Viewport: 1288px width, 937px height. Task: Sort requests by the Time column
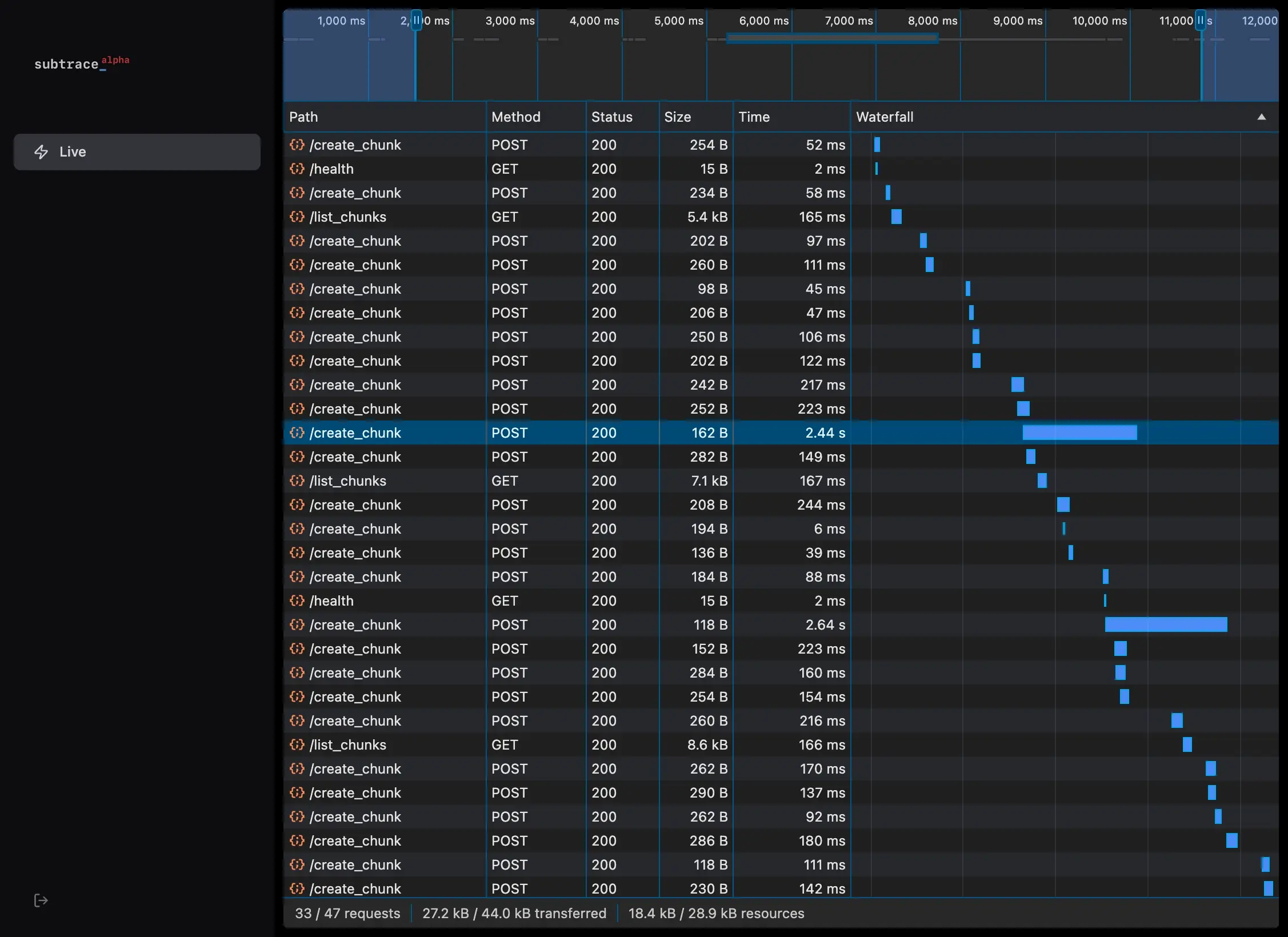point(754,117)
